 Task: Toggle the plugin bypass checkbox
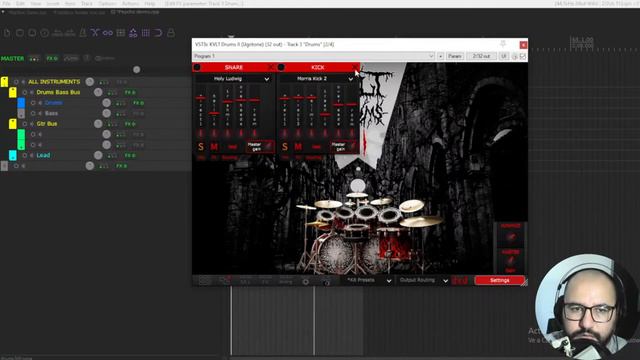(523, 56)
